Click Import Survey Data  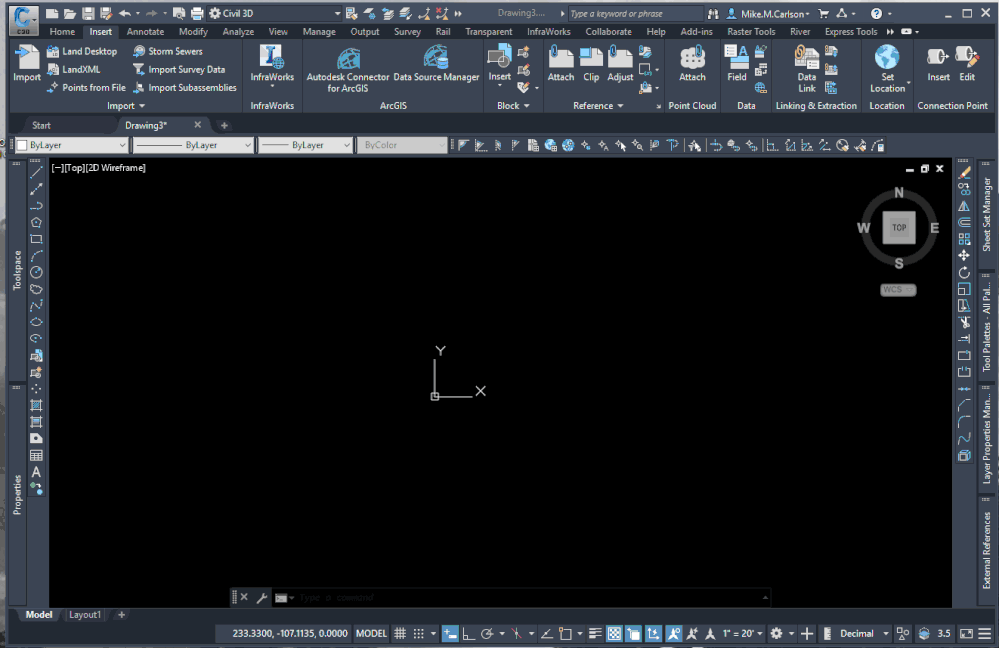point(185,69)
